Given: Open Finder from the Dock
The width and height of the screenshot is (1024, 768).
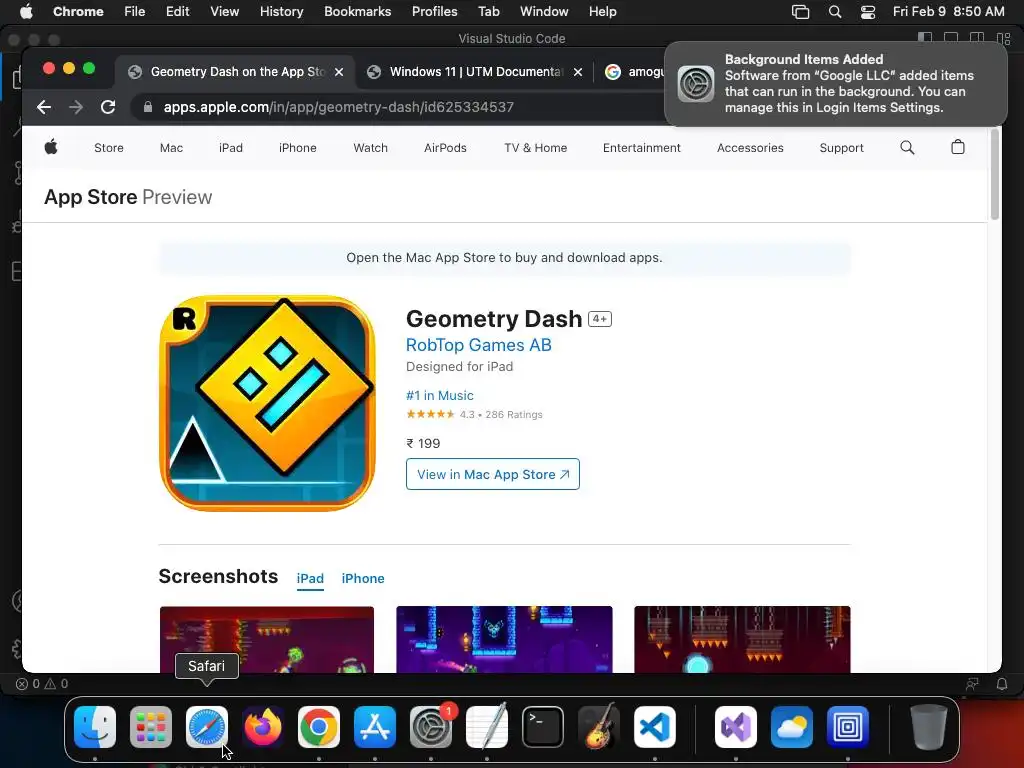Looking at the screenshot, I should 95,727.
